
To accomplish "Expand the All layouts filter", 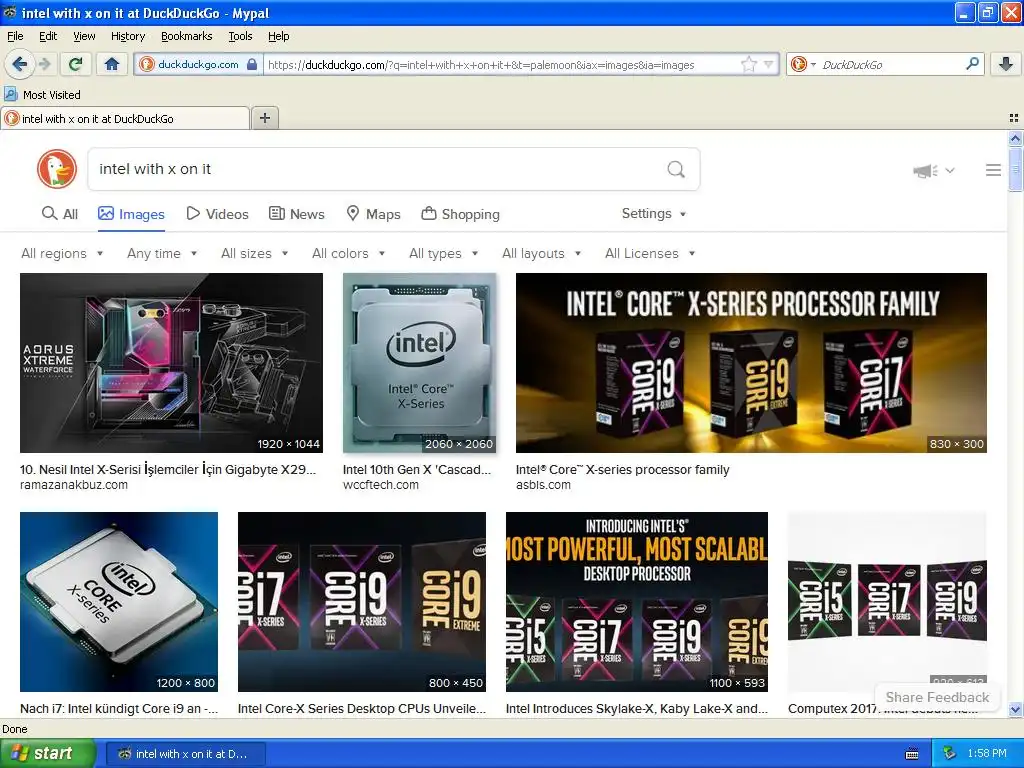I will 541,253.
